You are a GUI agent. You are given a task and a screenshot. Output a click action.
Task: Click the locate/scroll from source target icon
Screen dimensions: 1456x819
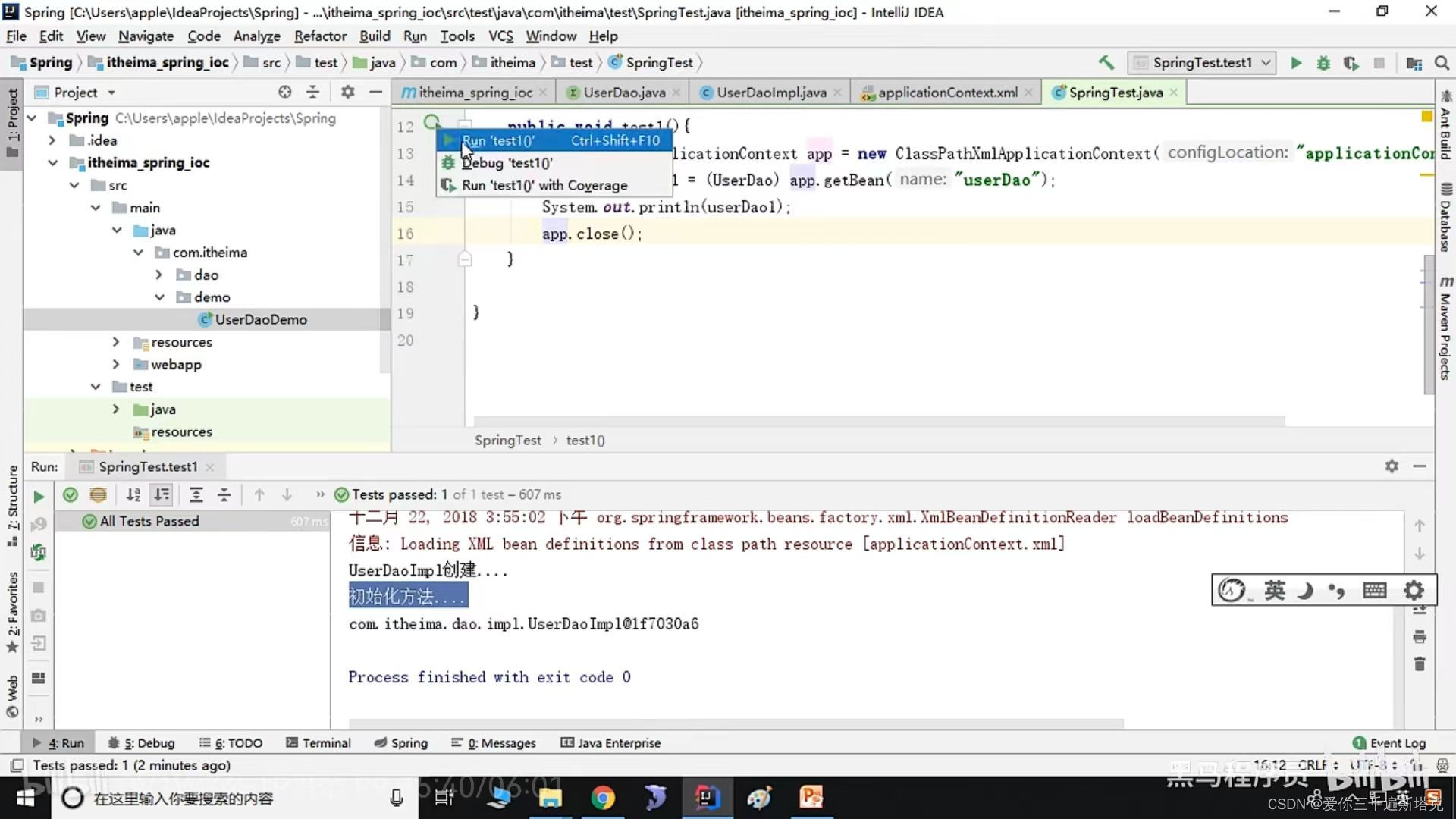(x=284, y=92)
